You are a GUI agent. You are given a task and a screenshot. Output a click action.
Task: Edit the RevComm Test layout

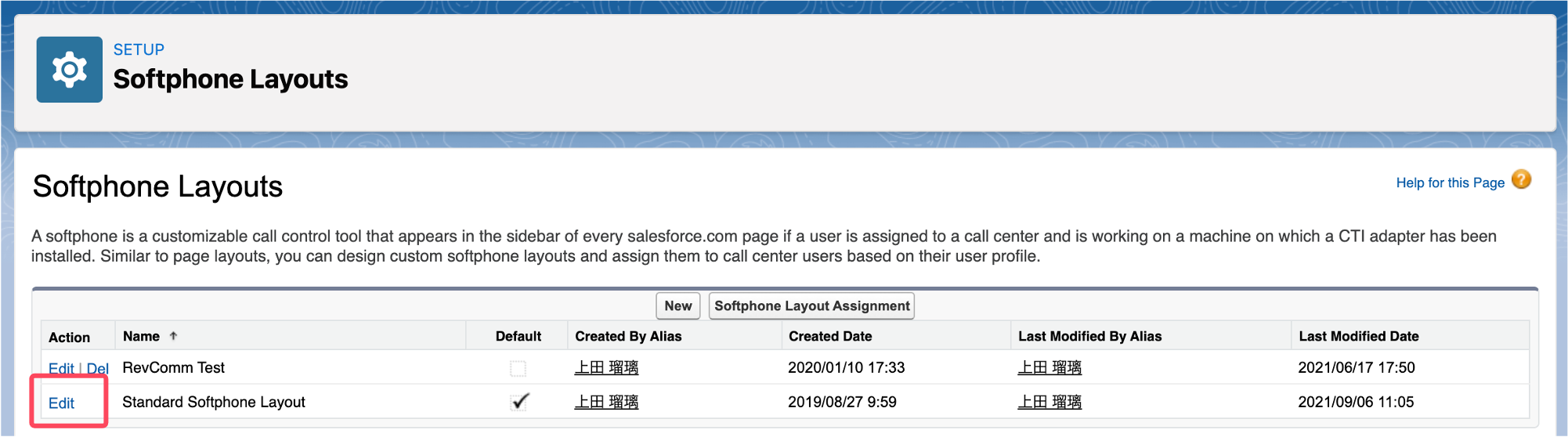(x=61, y=368)
